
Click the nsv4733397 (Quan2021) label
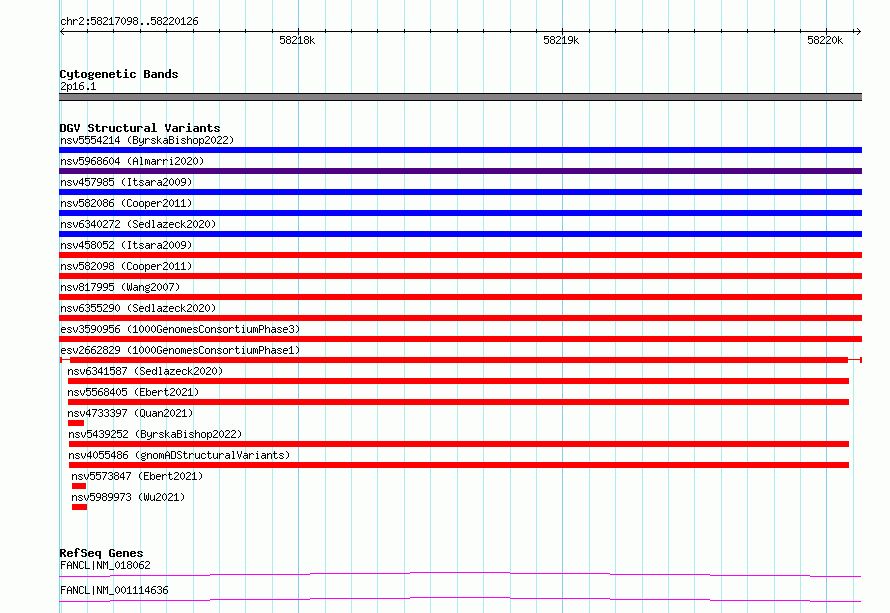click(x=130, y=413)
